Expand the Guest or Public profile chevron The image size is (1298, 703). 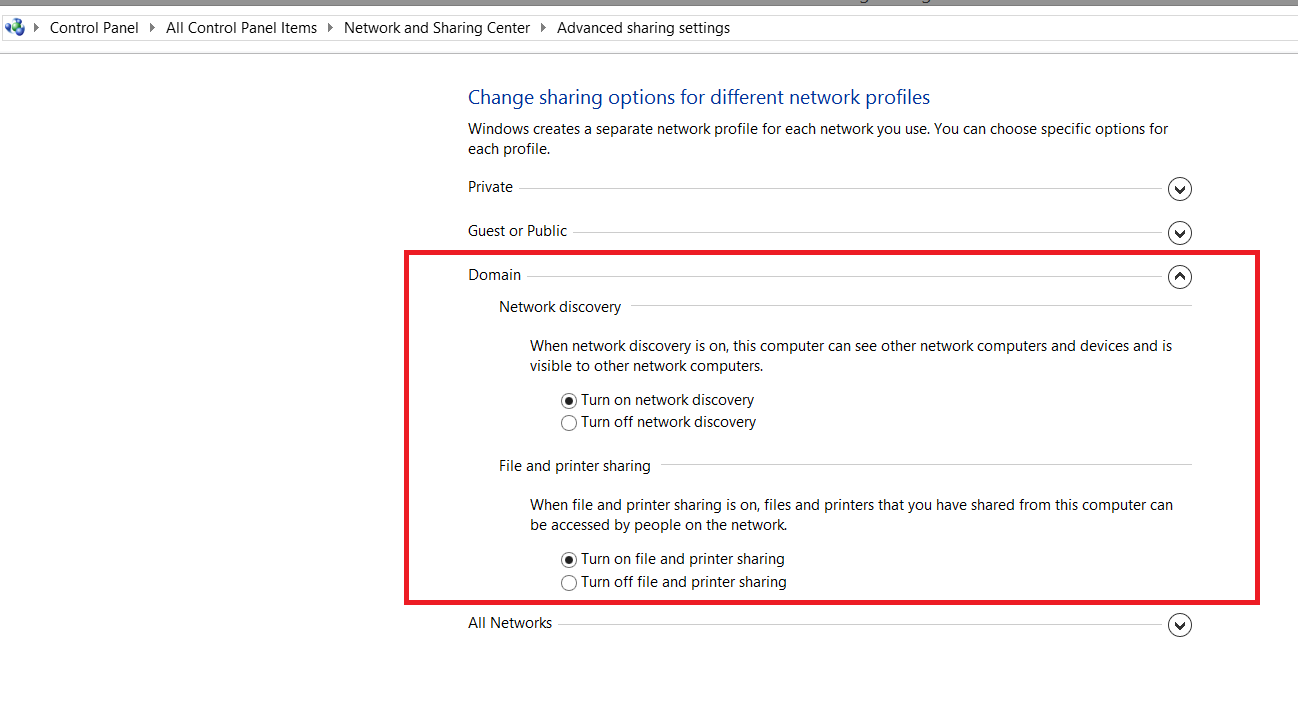(x=1180, y=233)
